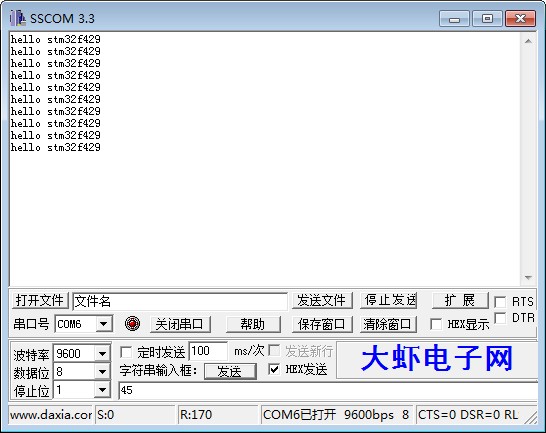Click the SSCOM application icon in title bar

17,18
